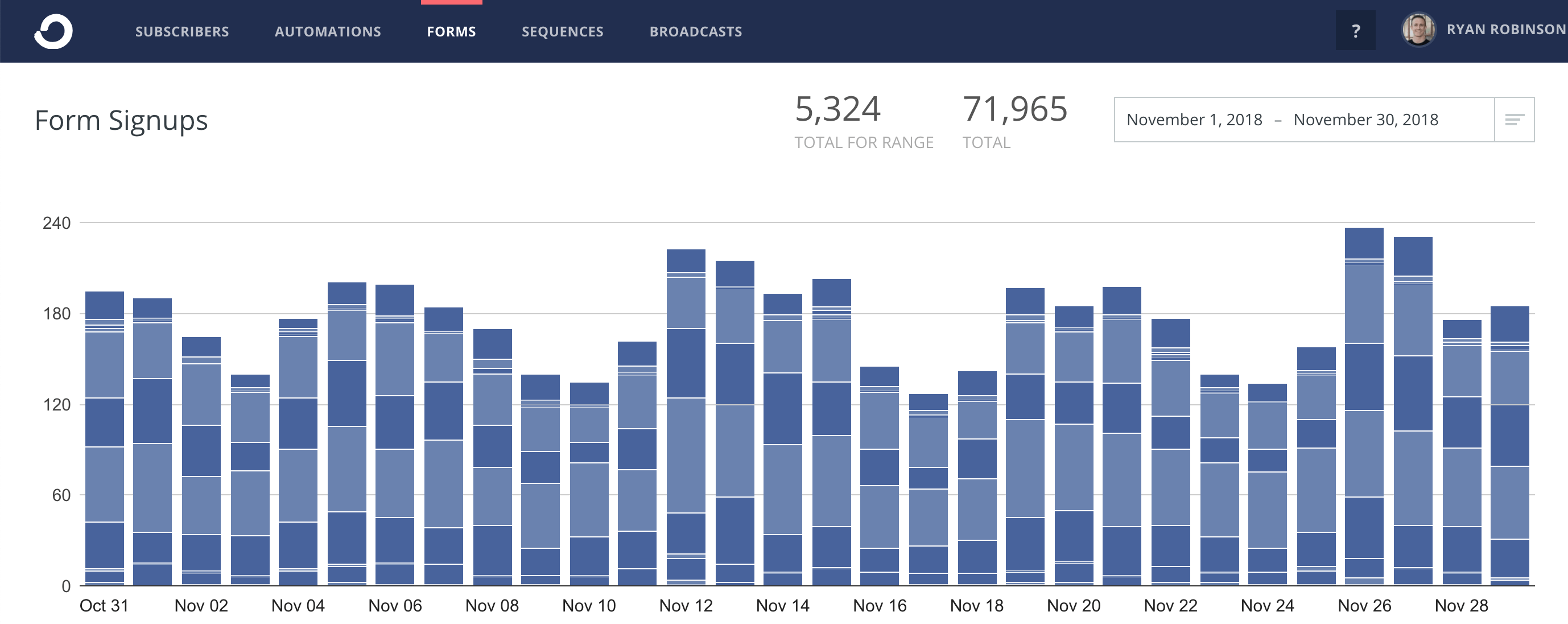Viewport: 1568px width, 624px height.
Task: Click the Nov 18 x-axis label
Action: [x=976, y=606]
